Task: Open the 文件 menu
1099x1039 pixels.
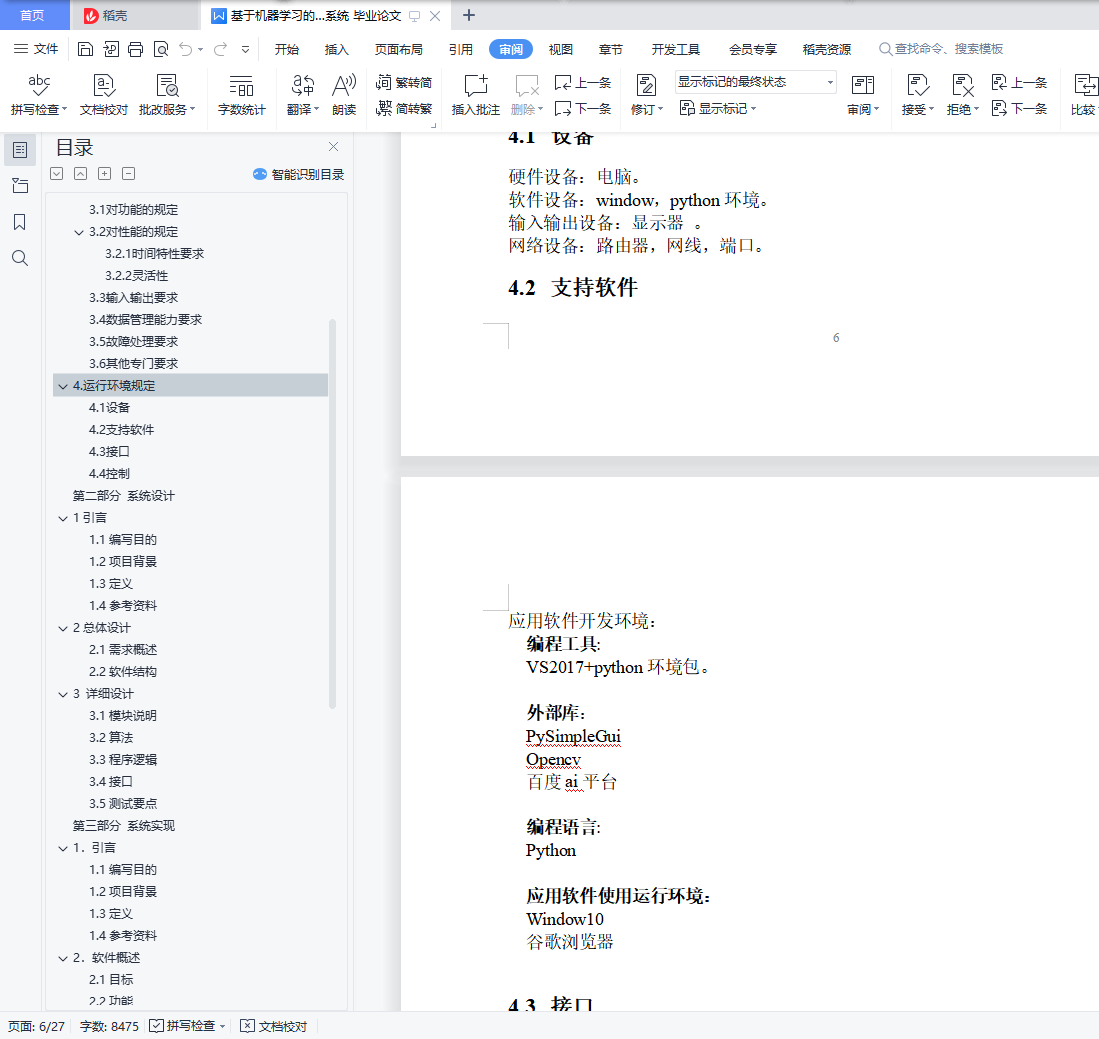Action: click(x=36, y=49)
